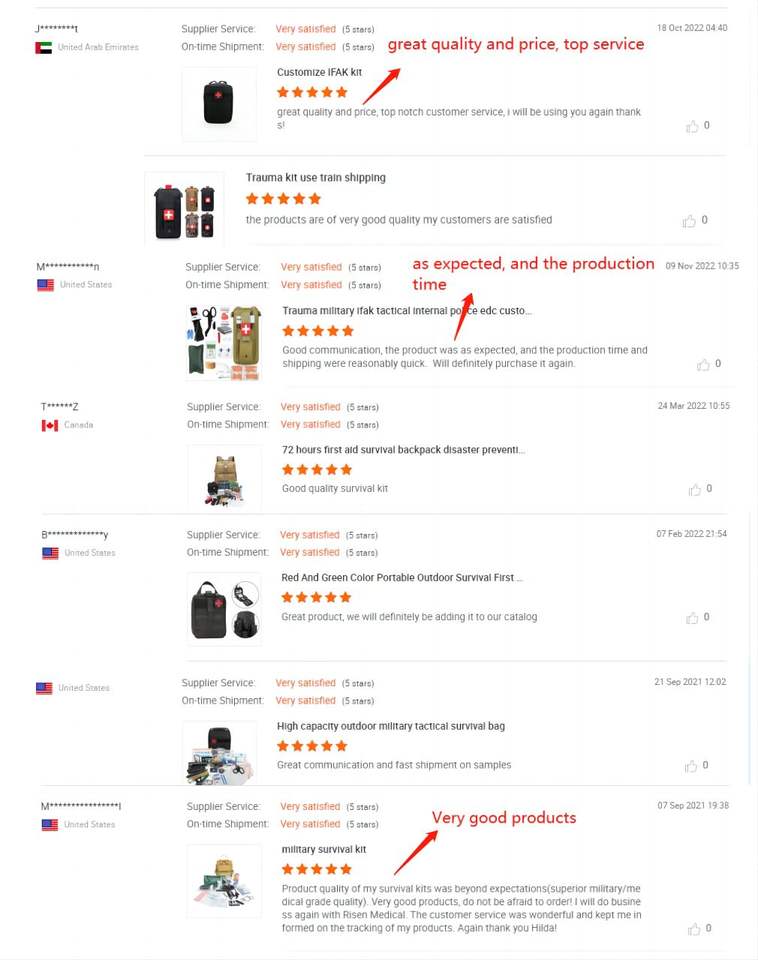Viewport: 758px width, 960px height.
Task: Open Trauma military ifak tactical product title
Action: pos(407,311)
